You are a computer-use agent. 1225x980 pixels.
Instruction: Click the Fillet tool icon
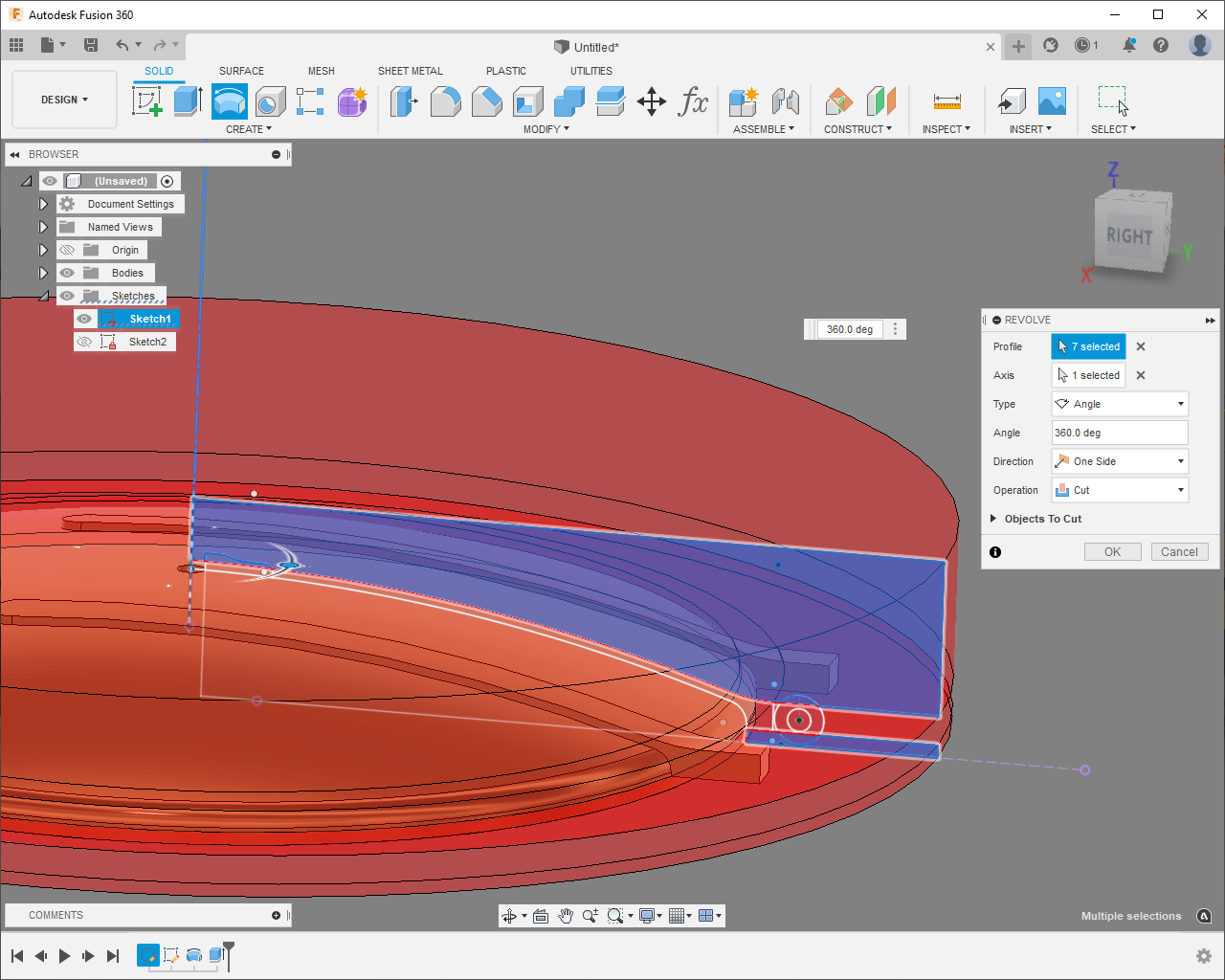445,100
